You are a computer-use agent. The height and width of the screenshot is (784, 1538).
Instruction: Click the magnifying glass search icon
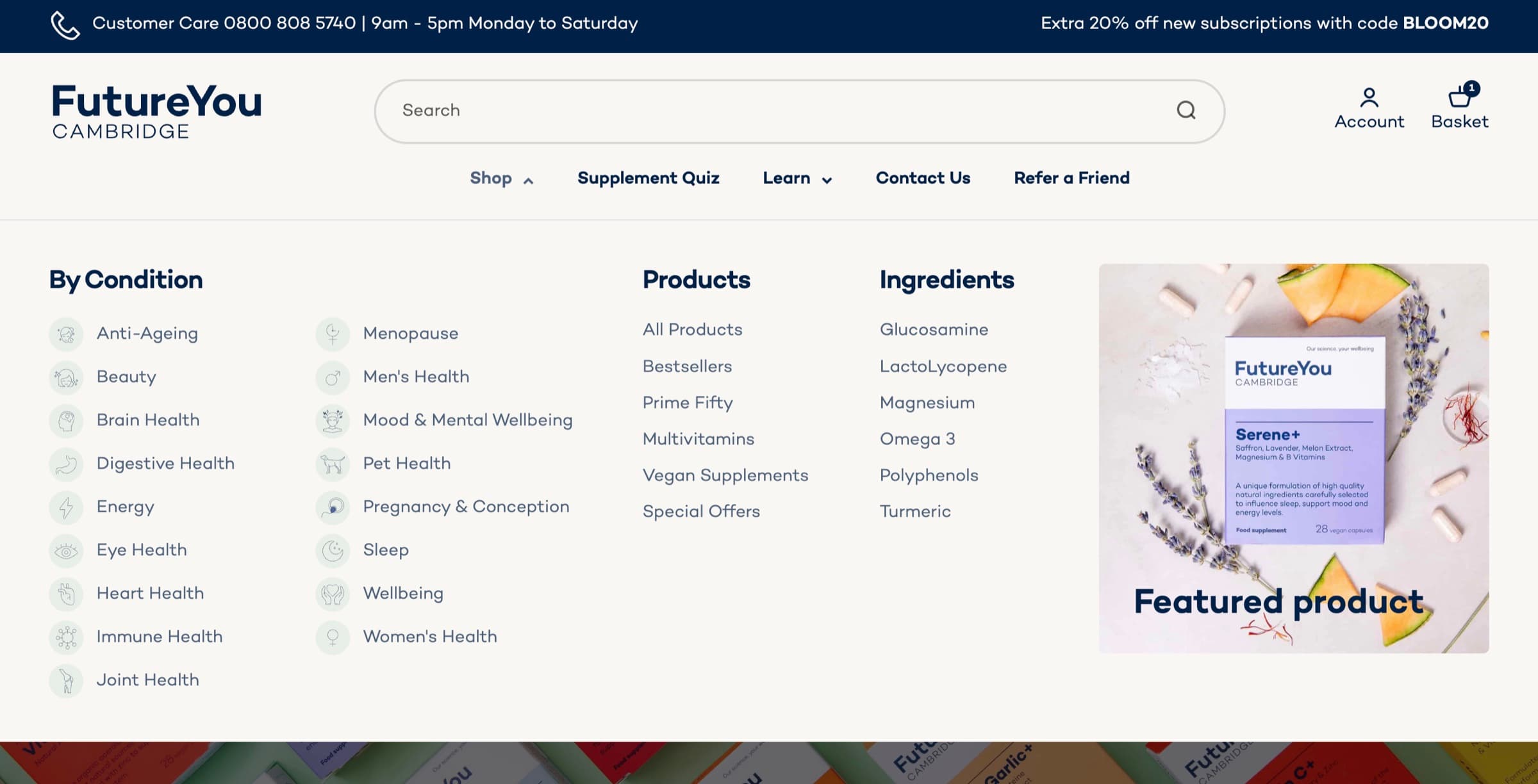click(1186, 110)
